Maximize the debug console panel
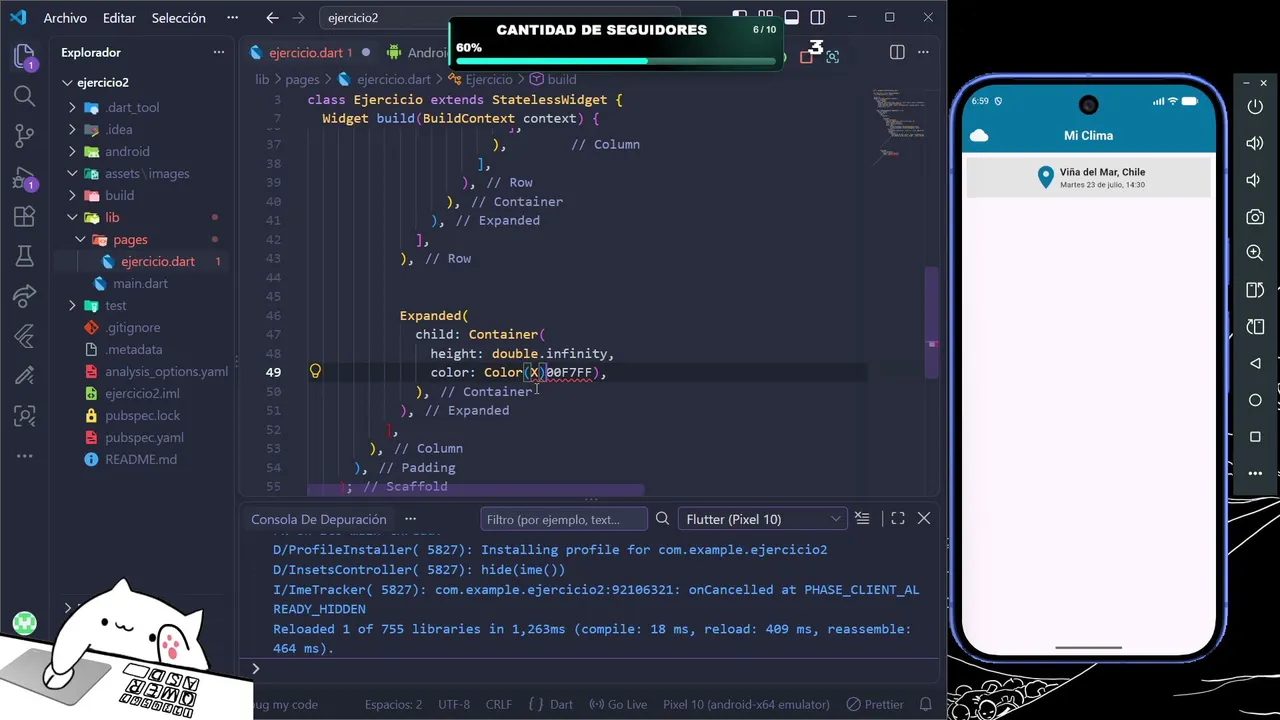The width and height of the screenshot is (1280, 720). pos(897,518)
